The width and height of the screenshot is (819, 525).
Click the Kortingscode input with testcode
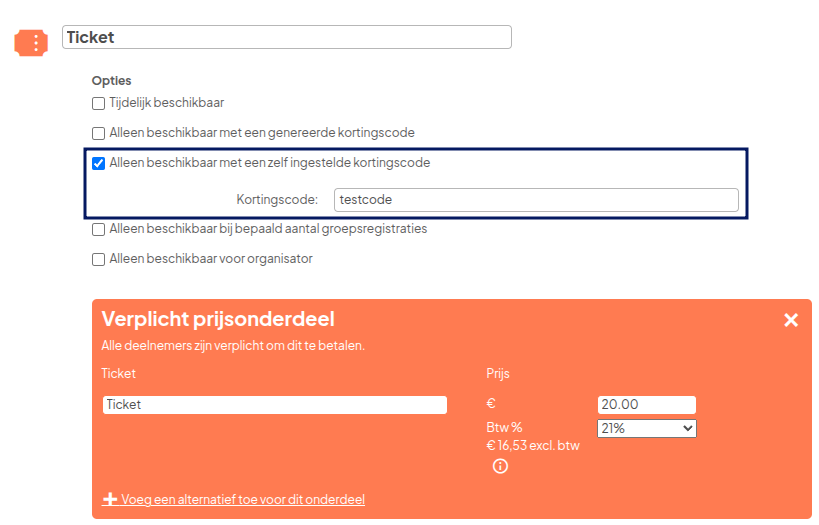click(536, 200)
